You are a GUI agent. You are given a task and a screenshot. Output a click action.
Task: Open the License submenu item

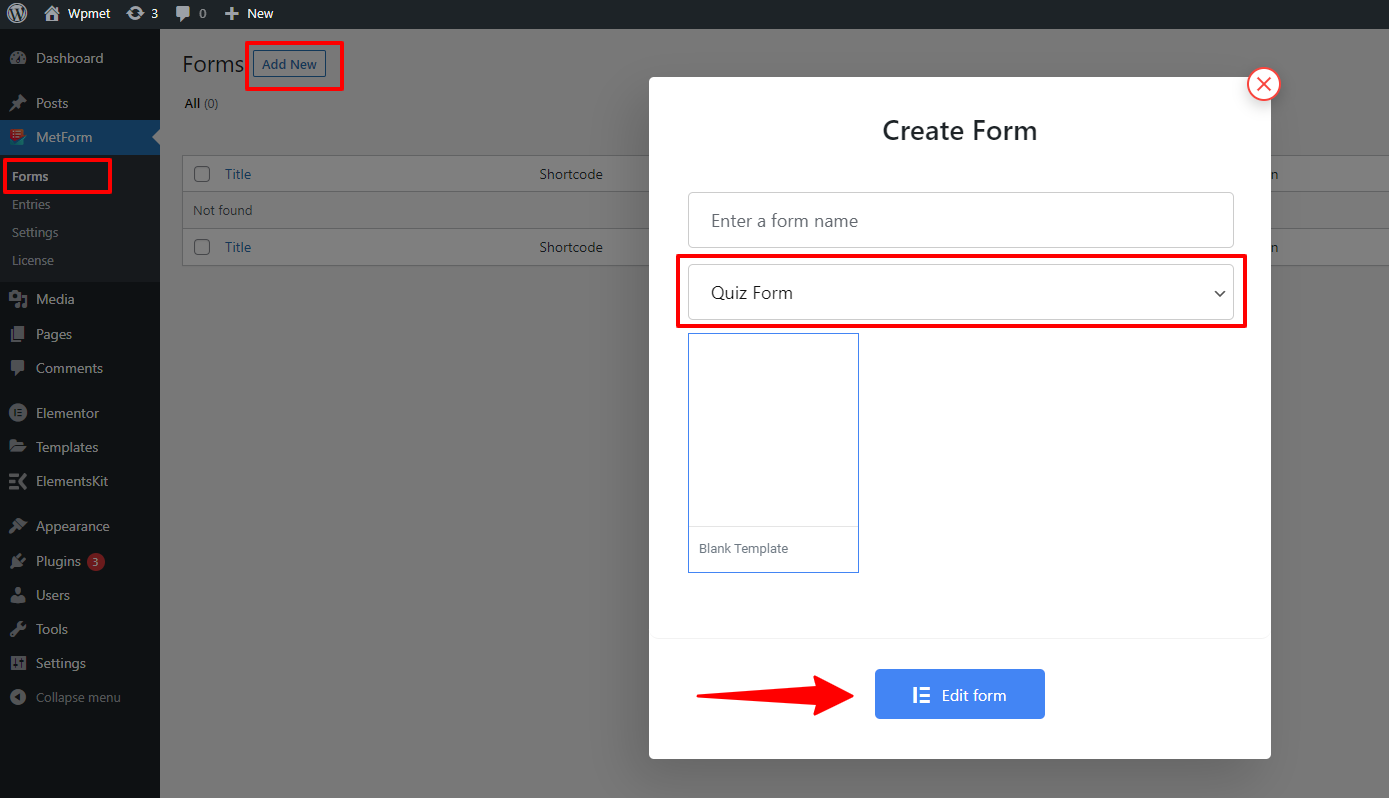coord(33,260)
